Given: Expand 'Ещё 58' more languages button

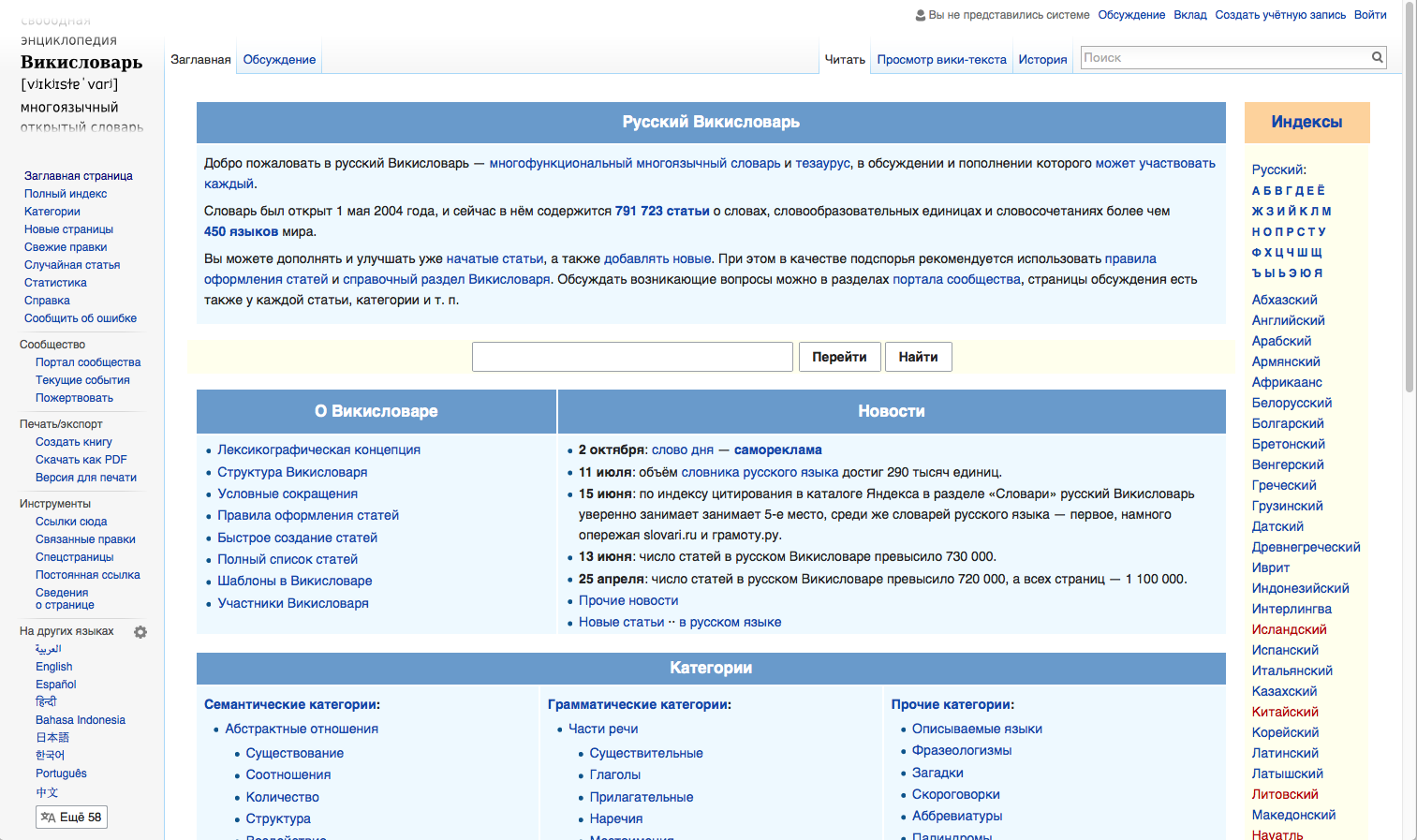Looking at the screenshot, I should pyautogui.click(x=71, y=818).
